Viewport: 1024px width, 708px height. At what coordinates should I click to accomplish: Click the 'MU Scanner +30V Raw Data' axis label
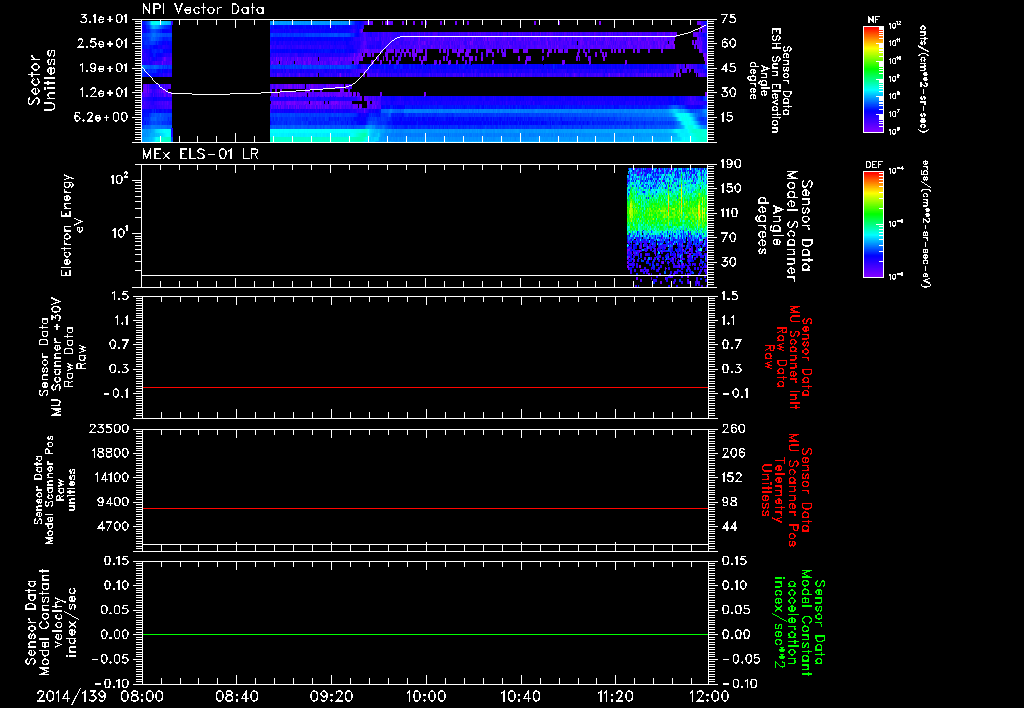(63, 357)
